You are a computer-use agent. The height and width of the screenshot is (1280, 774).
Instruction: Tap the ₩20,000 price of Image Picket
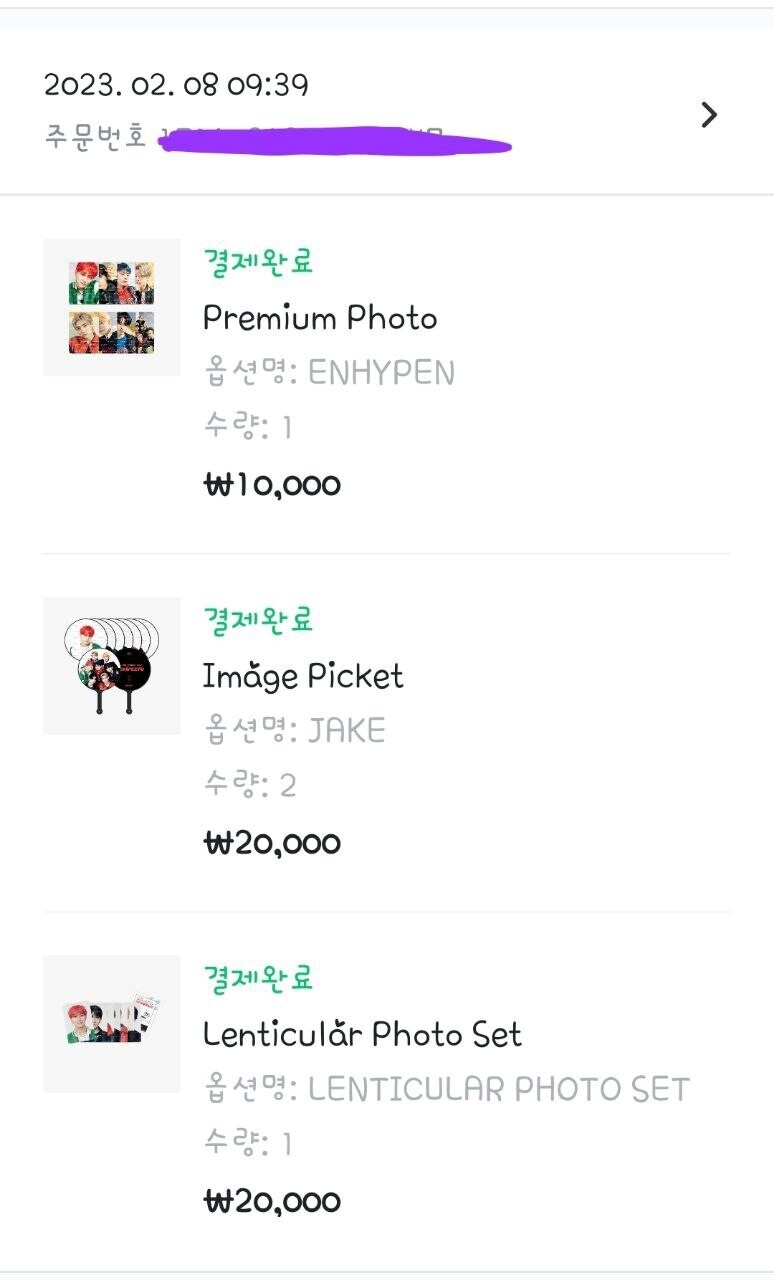[x=272, y=843]
